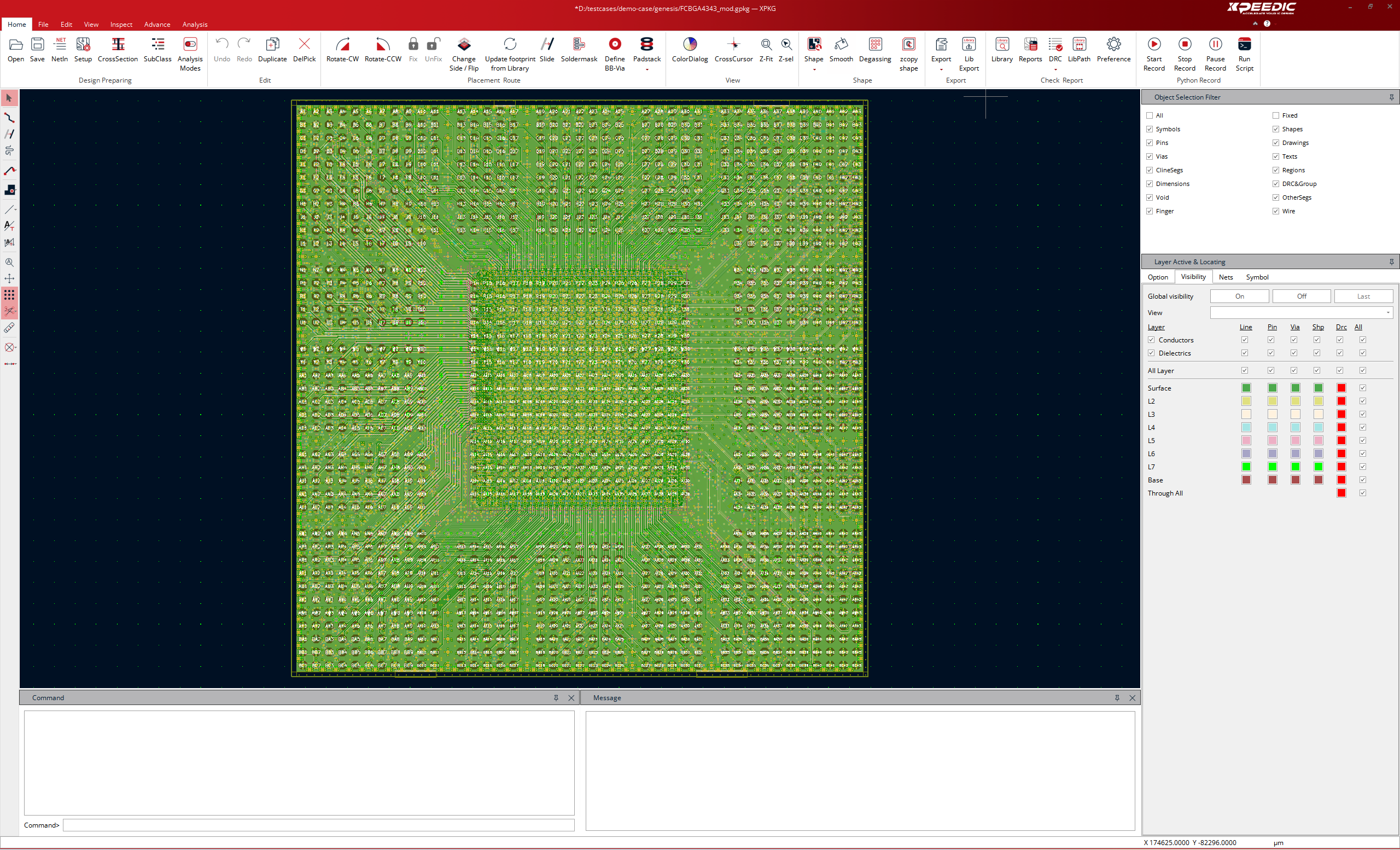
Task: Open the Padstack tool
Action: (x=646, y=51)
